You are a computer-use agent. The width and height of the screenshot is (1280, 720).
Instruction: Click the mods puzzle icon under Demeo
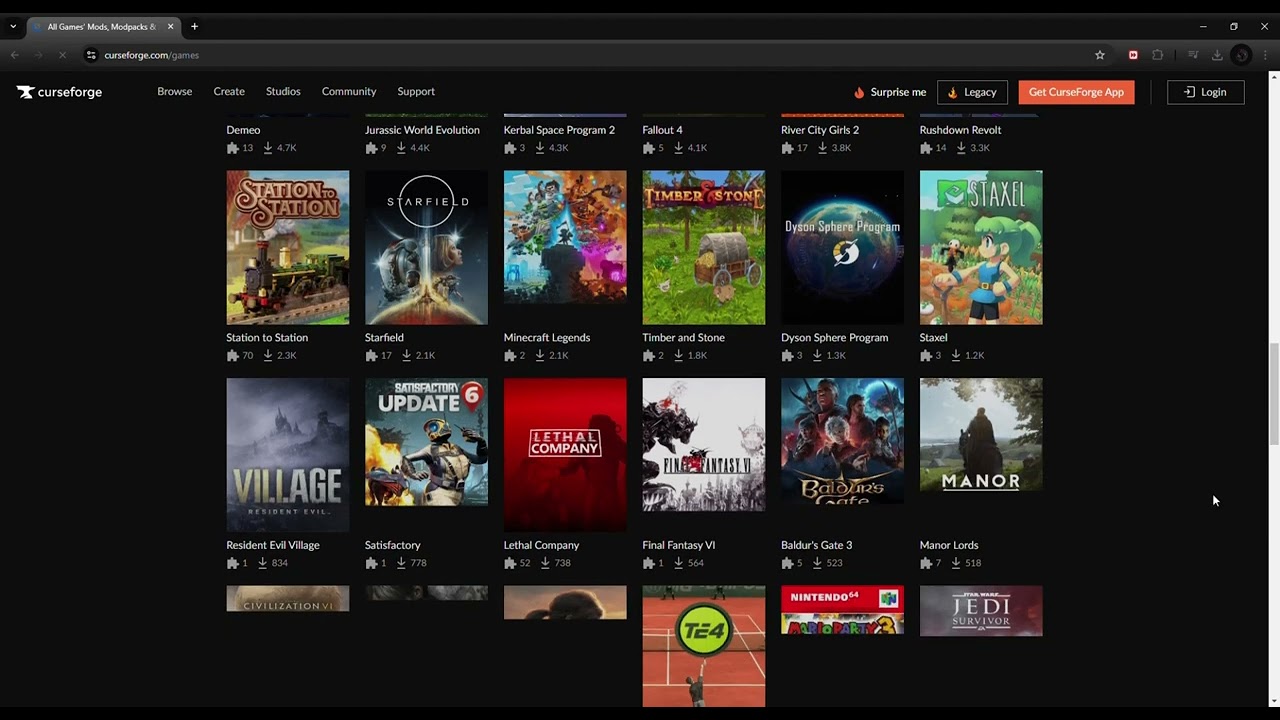pyautogui.click(x=233, y=148)
